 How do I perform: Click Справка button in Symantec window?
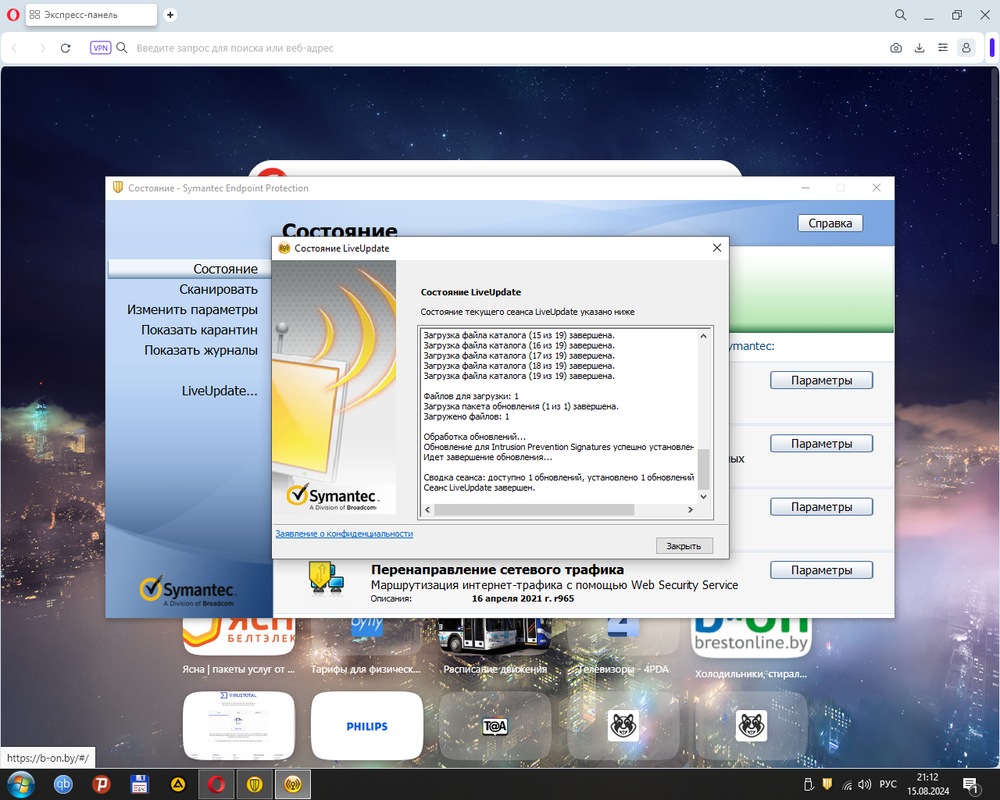(x=830, y=223)
